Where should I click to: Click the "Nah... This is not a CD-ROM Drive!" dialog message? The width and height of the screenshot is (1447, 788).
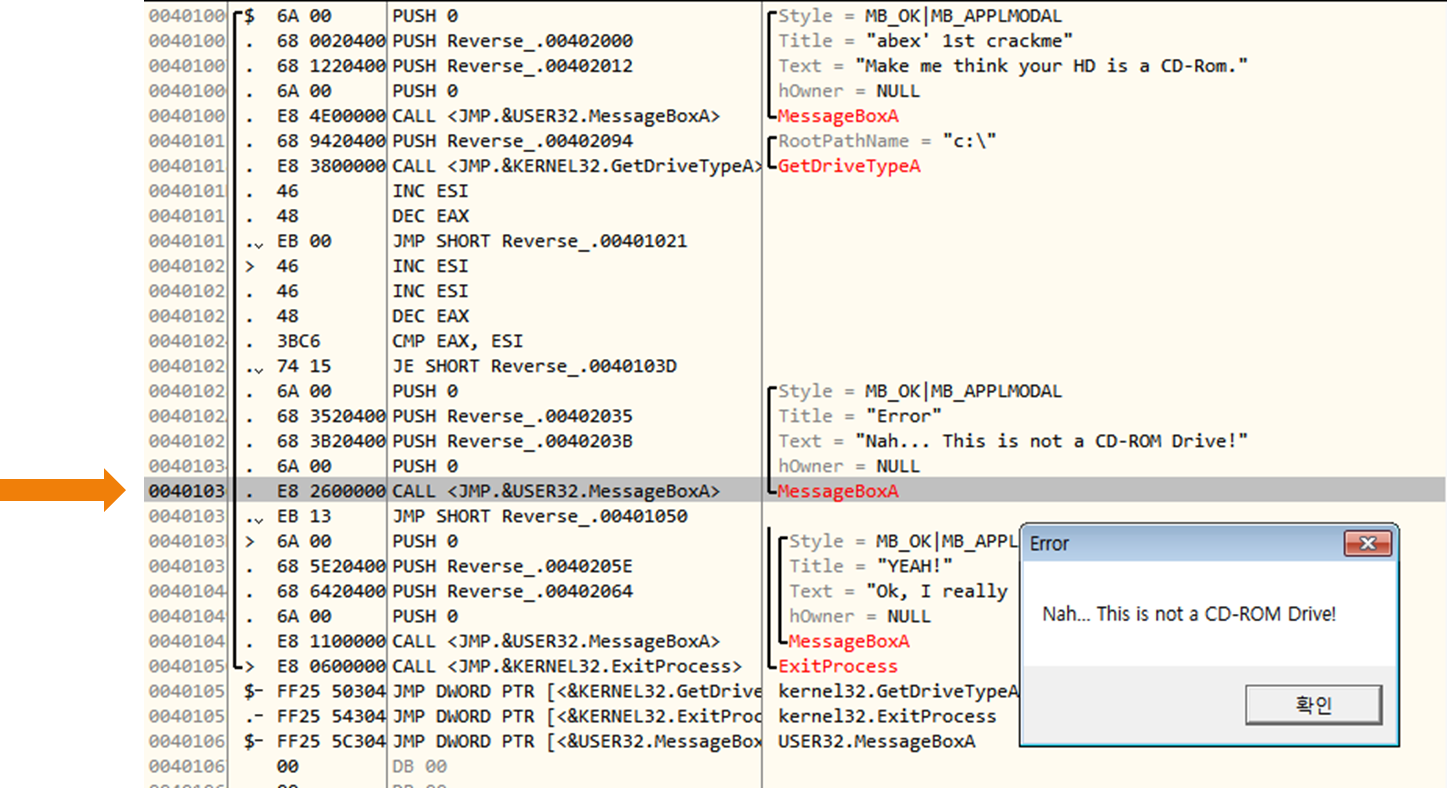tap(1188, 614)
